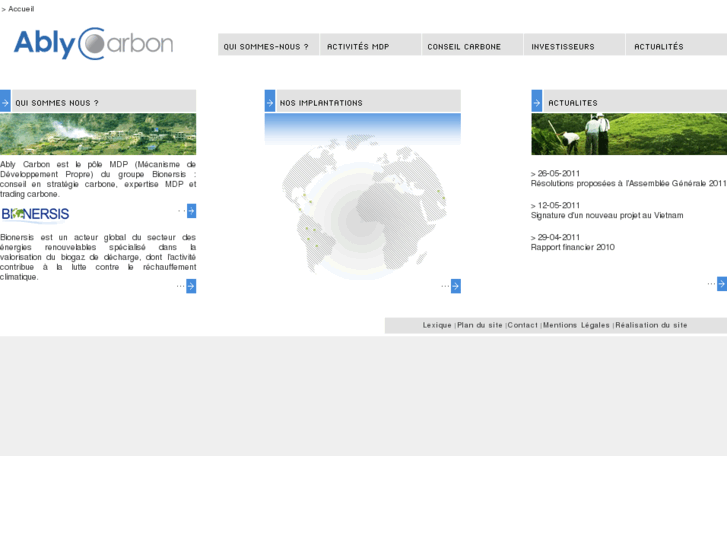This screenshot has width=727, height=545.
Task: Open the Activités MDP menu
Action: (370, 45)
